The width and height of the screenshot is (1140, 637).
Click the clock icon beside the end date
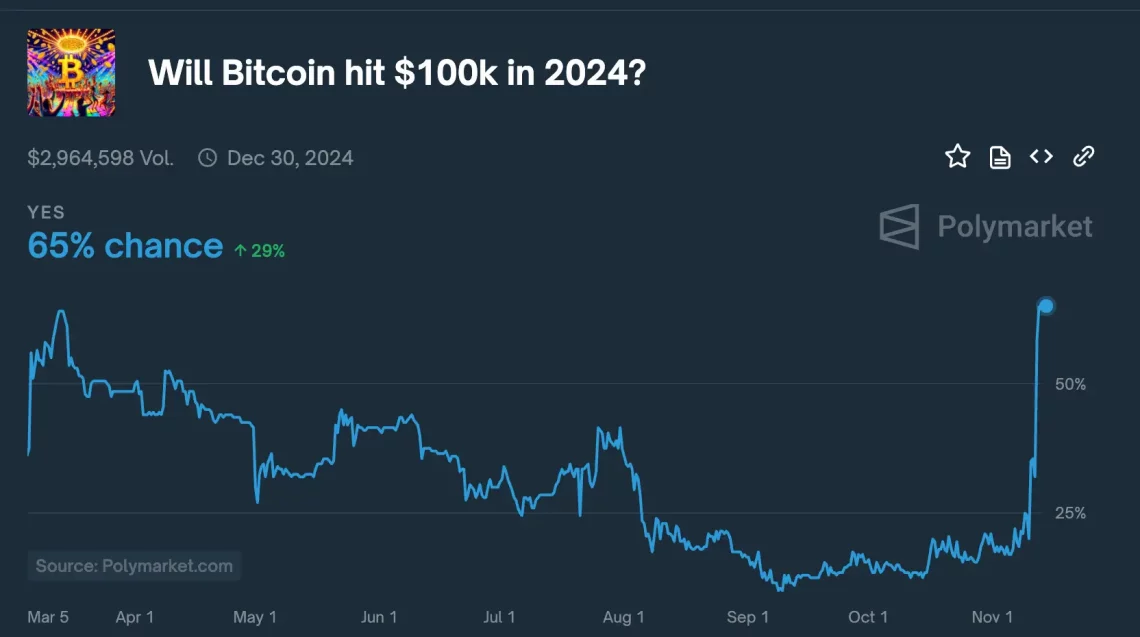(207, 158)
